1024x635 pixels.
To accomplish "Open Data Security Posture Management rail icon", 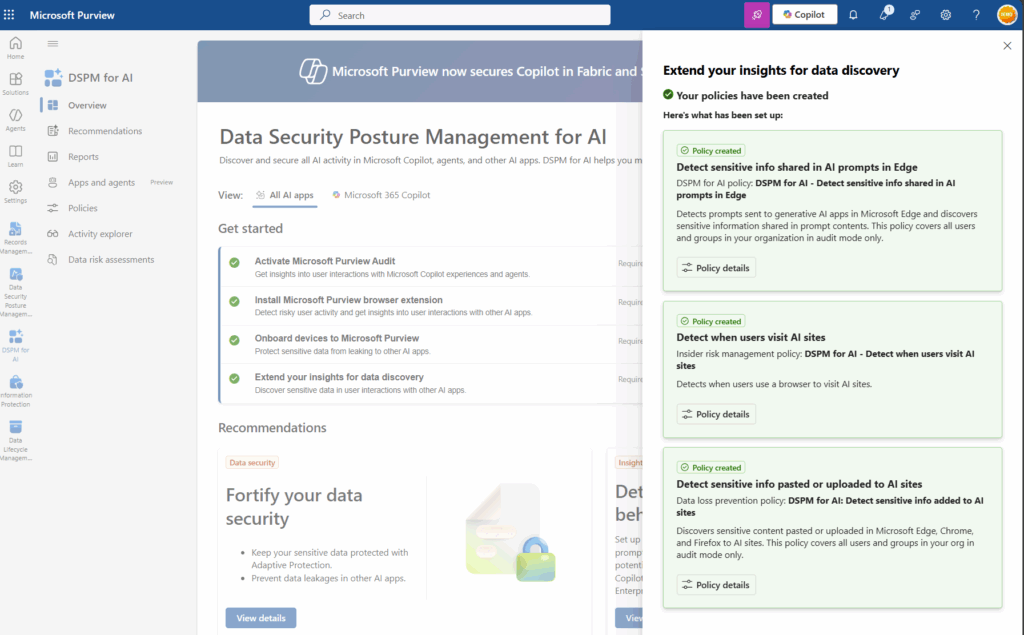I will coord(16,292).
